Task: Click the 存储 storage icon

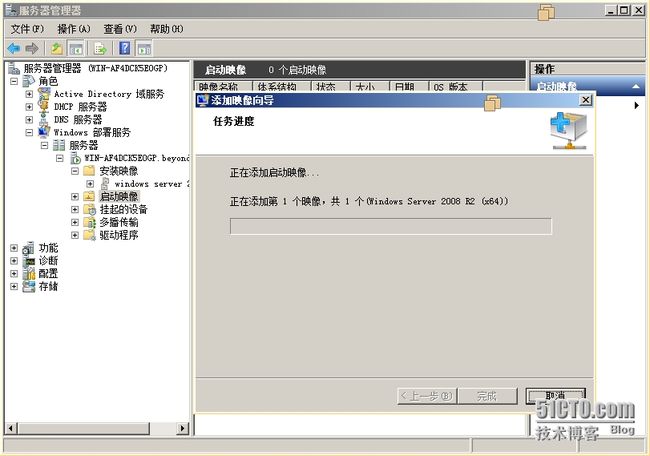Action: point(29,286)
